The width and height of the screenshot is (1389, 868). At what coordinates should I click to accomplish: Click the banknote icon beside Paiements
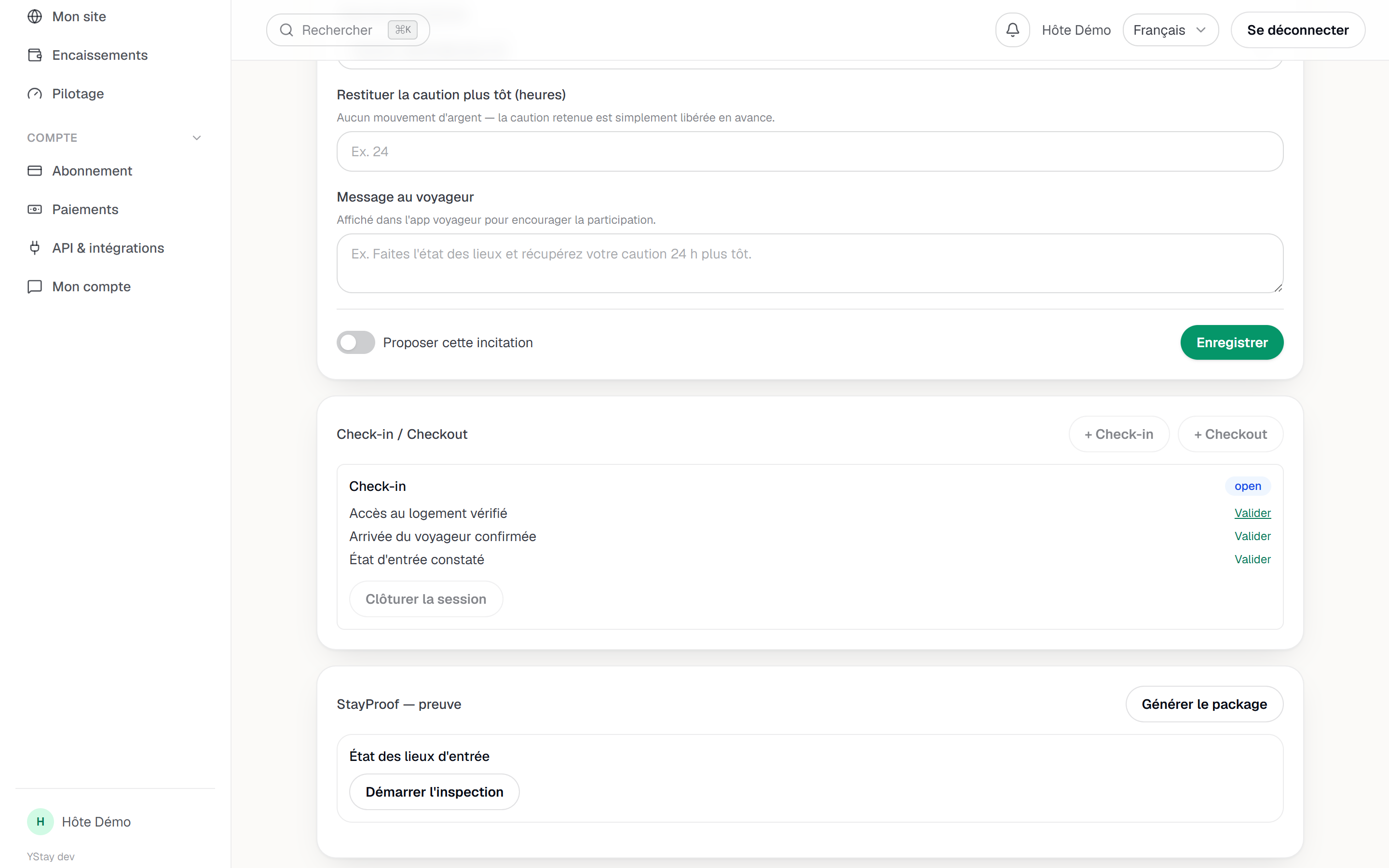(35, 210)
